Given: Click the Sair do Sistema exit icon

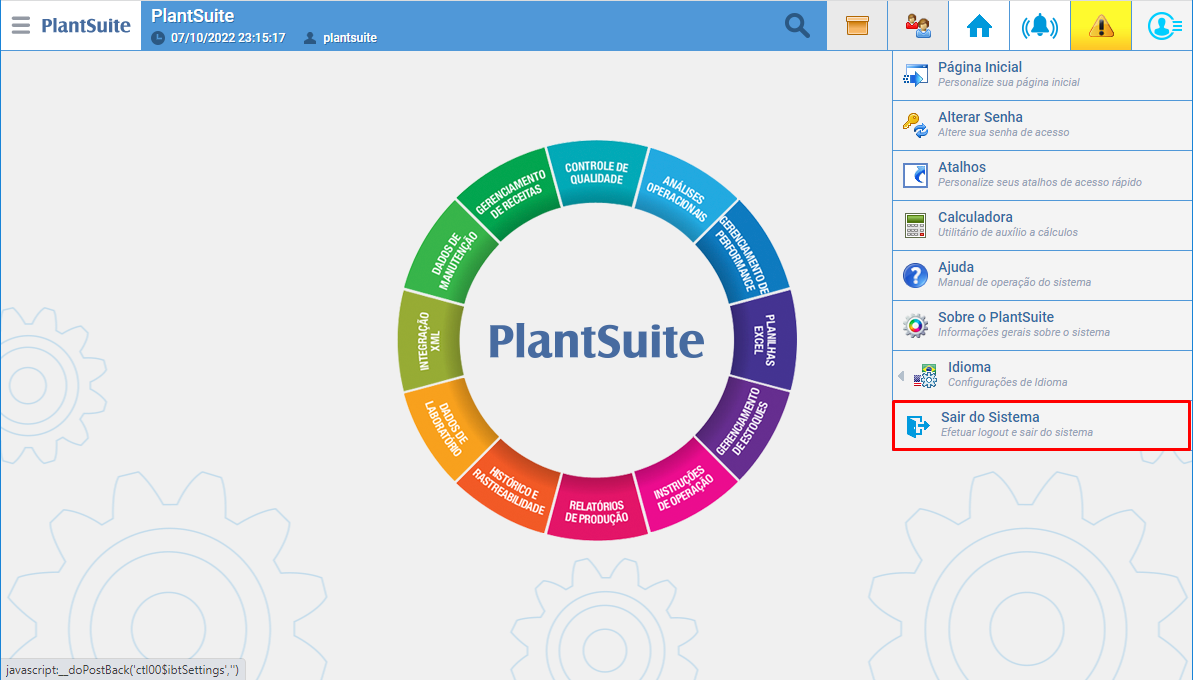Looking at the screenshot, I should tap(918, 426).
